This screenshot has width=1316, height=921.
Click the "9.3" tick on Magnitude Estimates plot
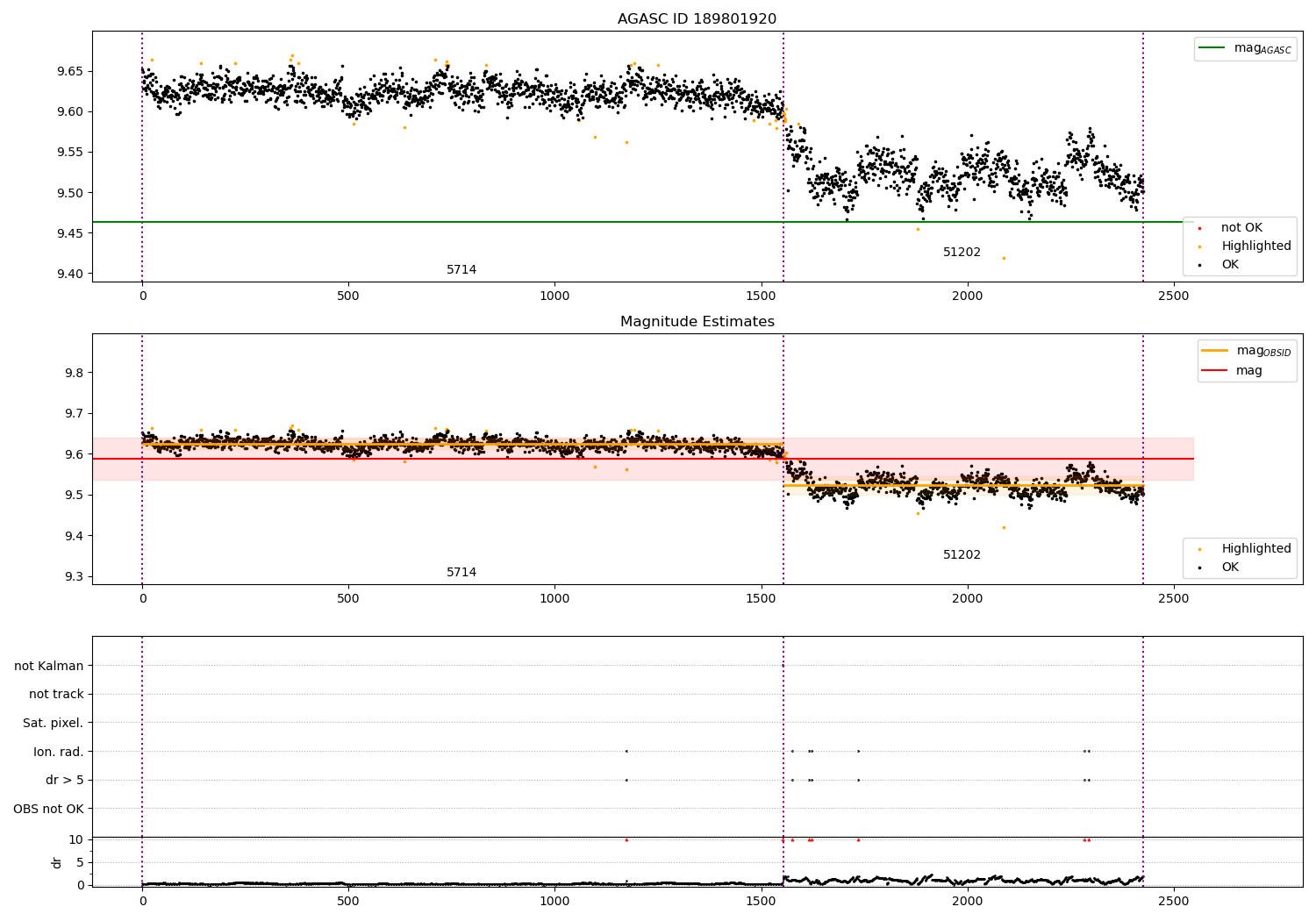[74, 577]
